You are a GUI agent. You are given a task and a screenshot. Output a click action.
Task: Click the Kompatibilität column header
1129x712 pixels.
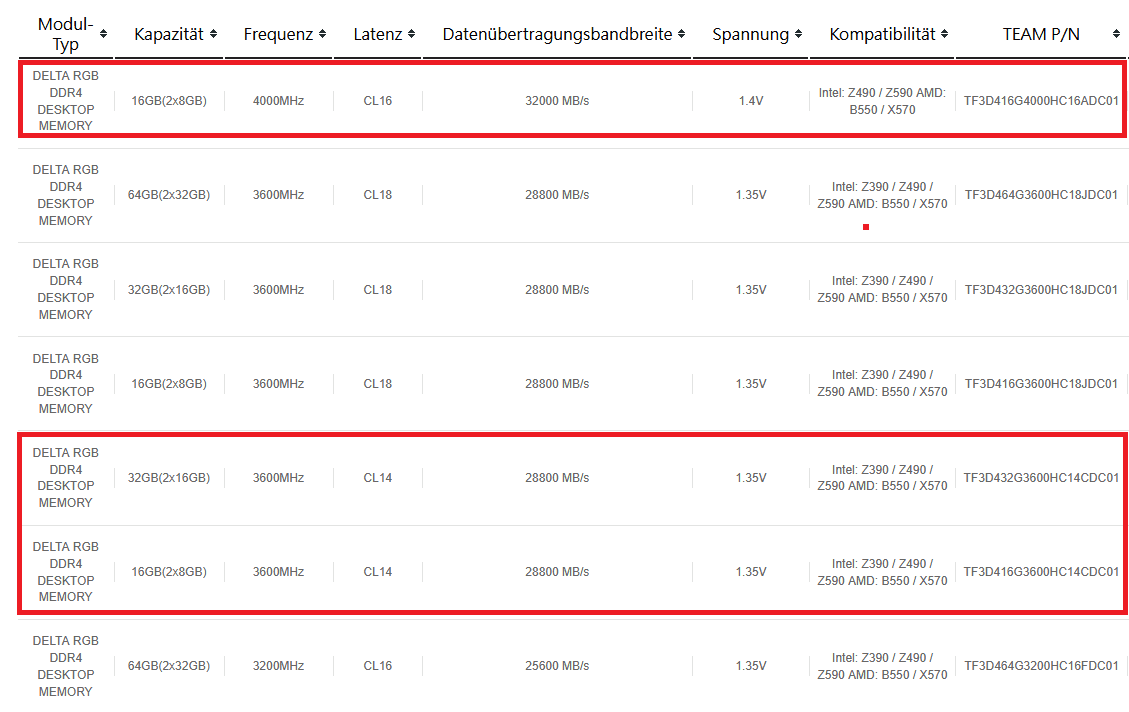882,34
